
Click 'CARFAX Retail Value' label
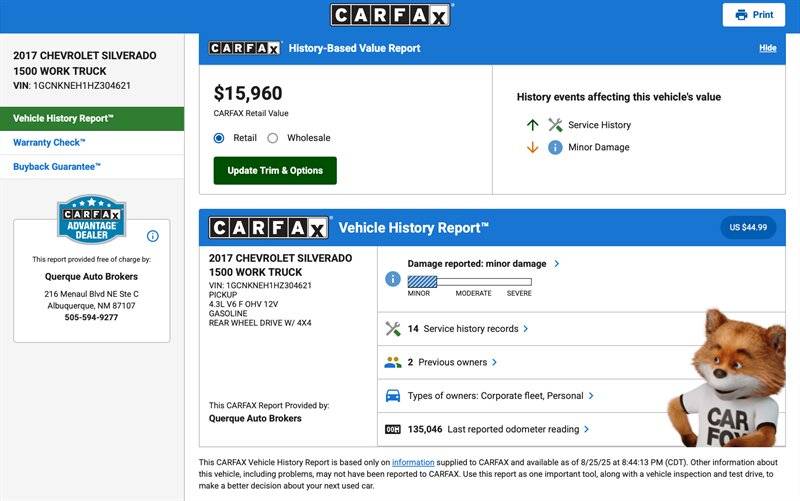pyautogui.click(x=251, y=113)
